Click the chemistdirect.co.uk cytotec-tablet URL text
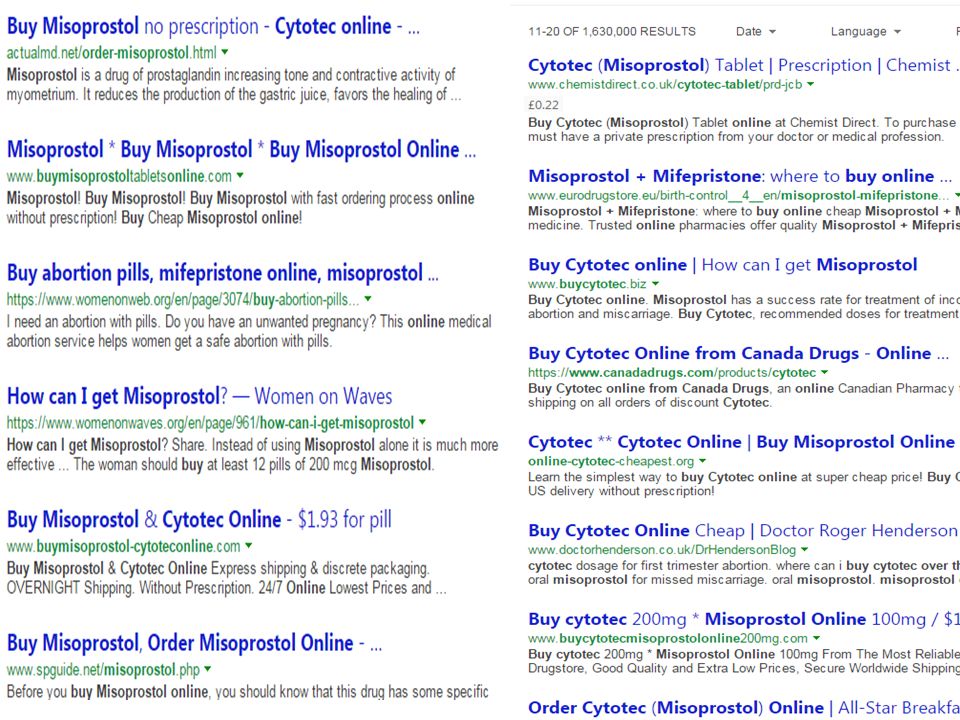The image size is (960, 720). coord(665,84)
